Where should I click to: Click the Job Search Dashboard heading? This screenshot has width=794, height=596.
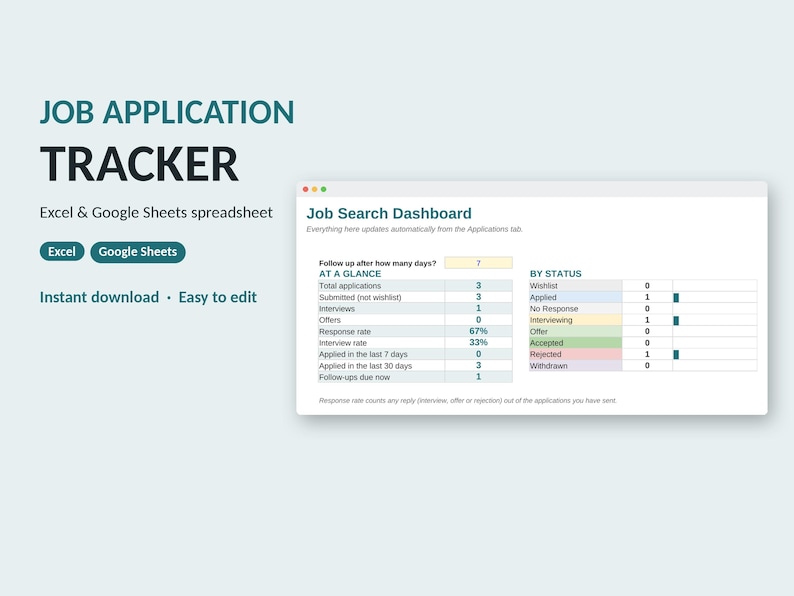(389, 213)
